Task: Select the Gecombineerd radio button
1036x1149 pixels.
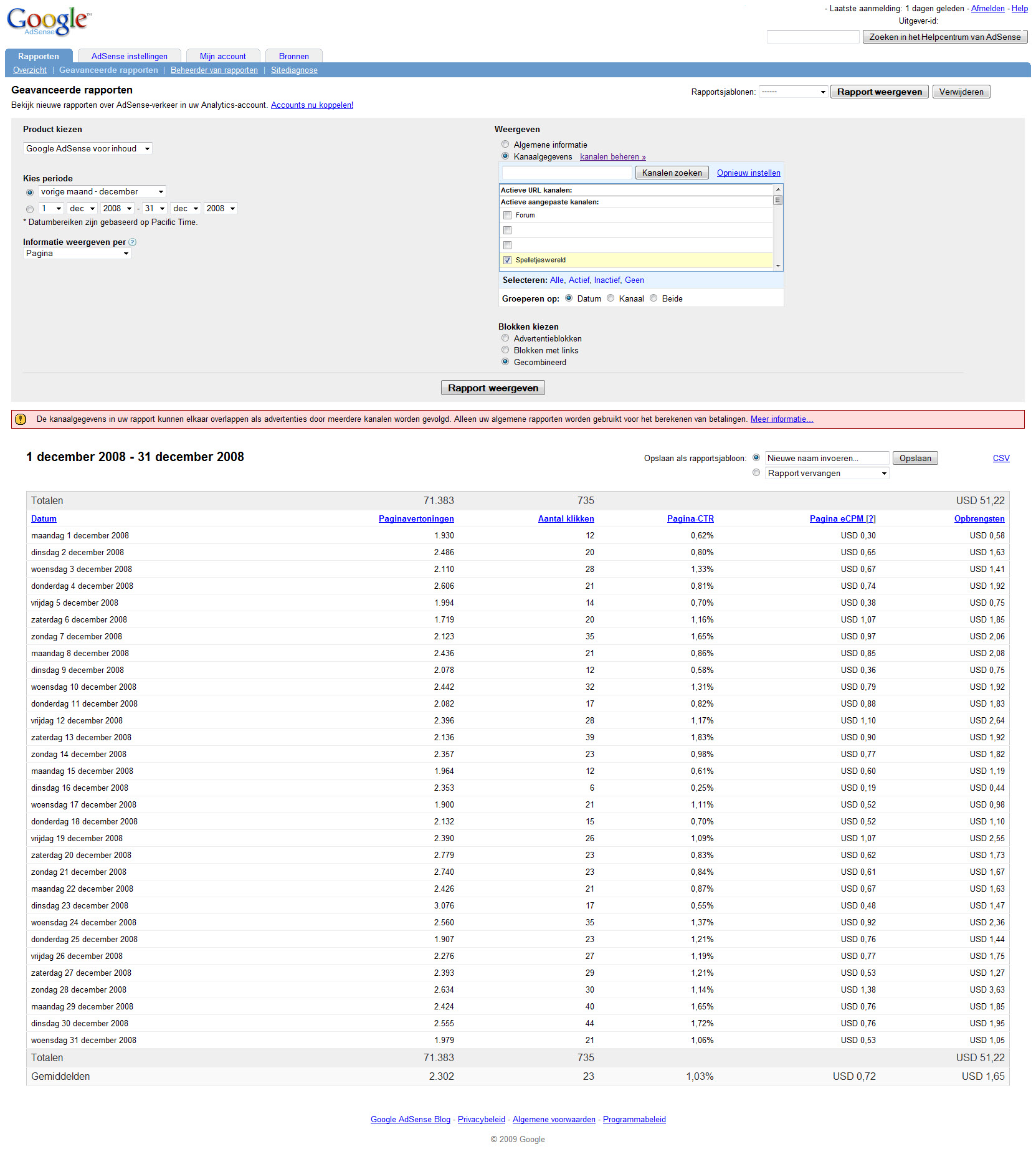Action: (505, 362)
